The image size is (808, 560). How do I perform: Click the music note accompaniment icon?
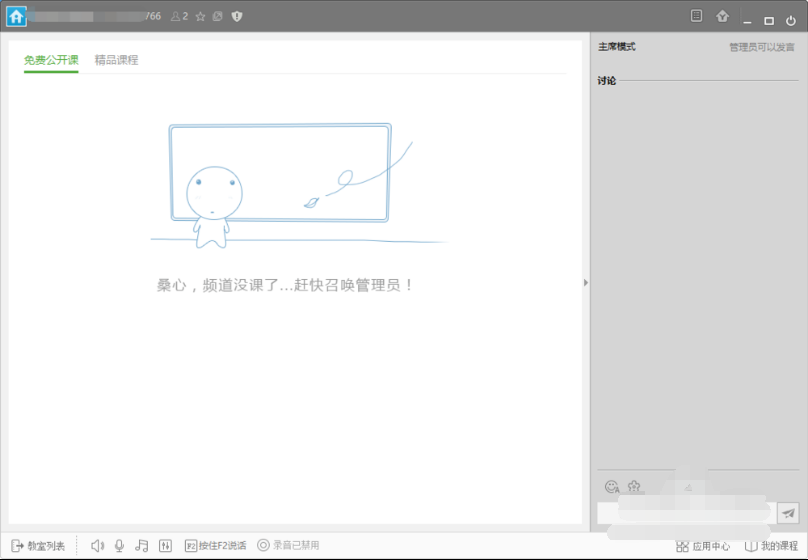pyautogui.click(x=141, y=545)
